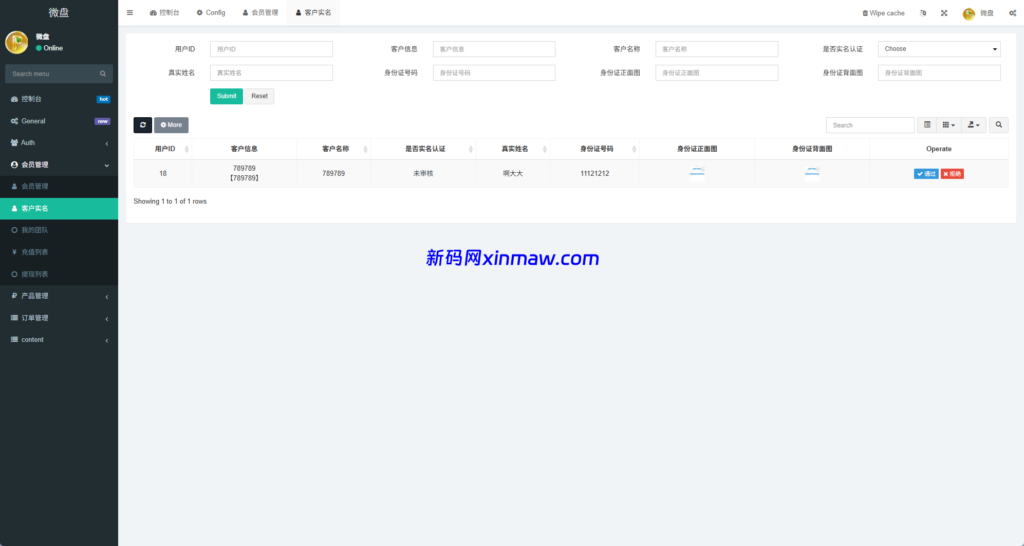
Task: Click the Search menu input in sidebar
Action: (52, 74)
